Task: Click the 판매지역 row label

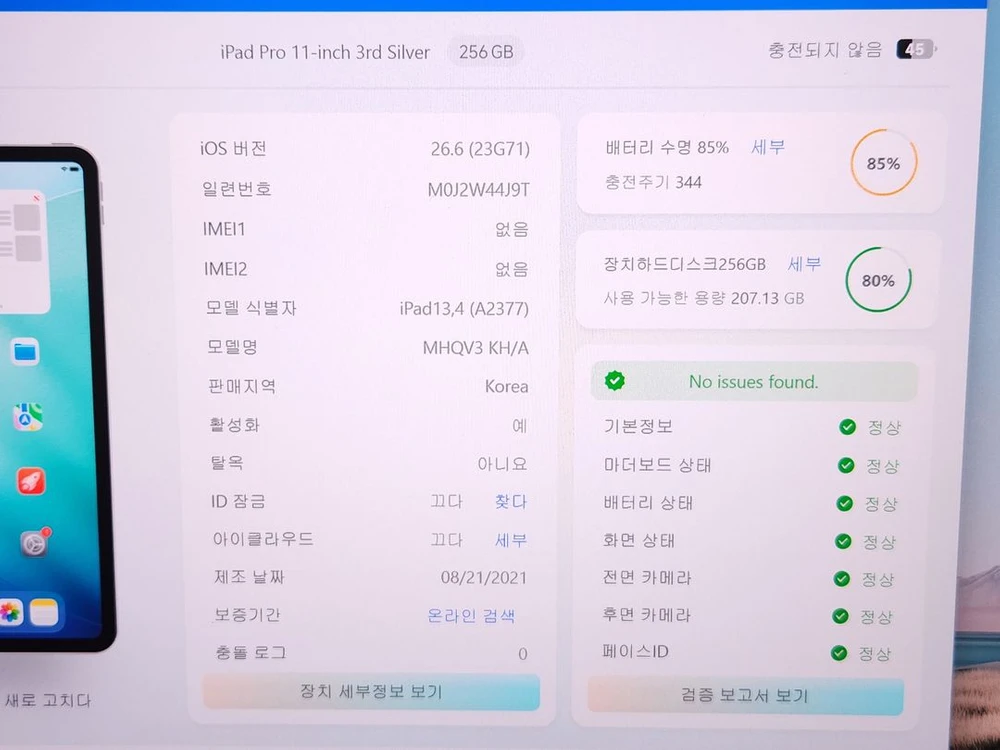Action: click(x=242, y=386)
